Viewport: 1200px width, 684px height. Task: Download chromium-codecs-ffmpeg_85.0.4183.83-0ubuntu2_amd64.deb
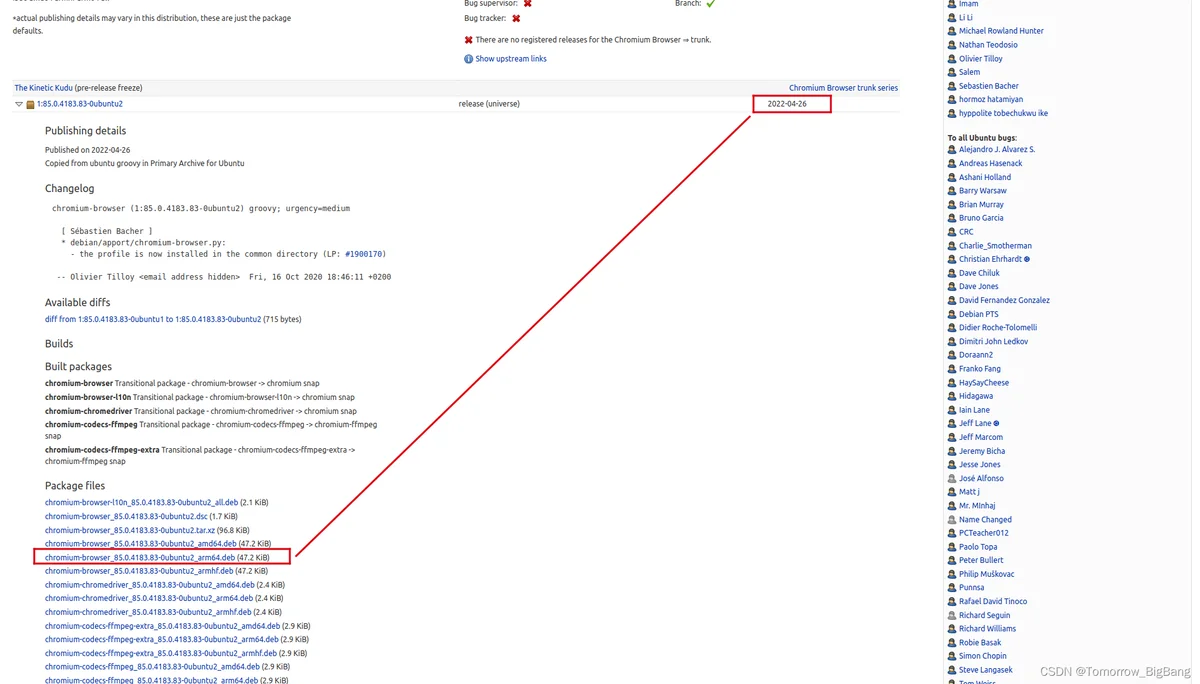(152, 667)
